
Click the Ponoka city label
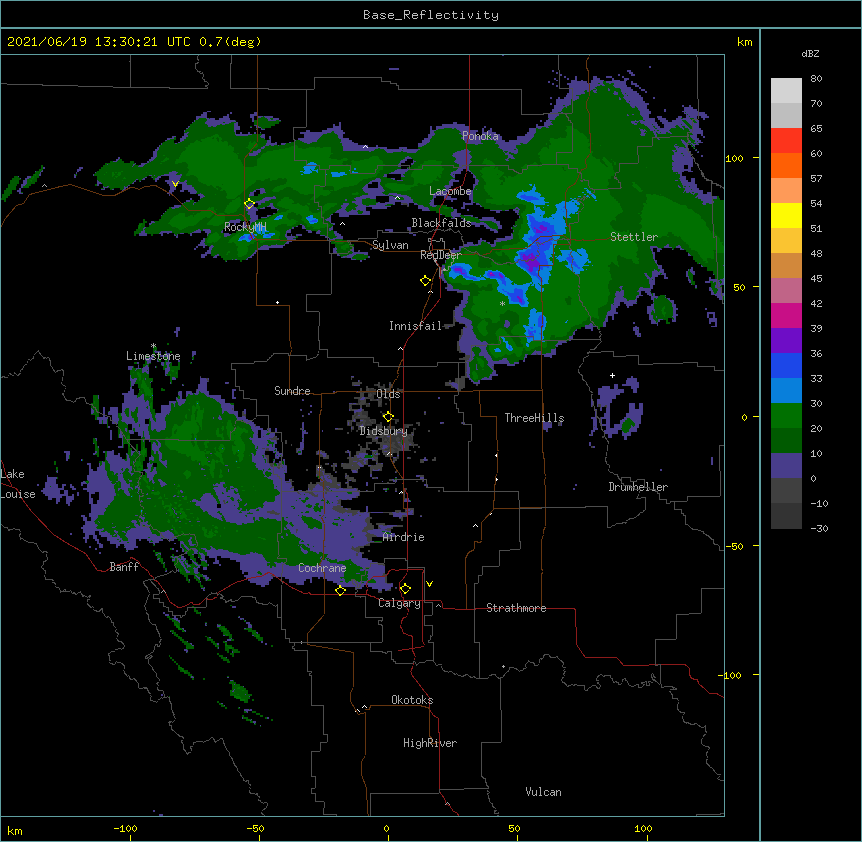(480, 136)
